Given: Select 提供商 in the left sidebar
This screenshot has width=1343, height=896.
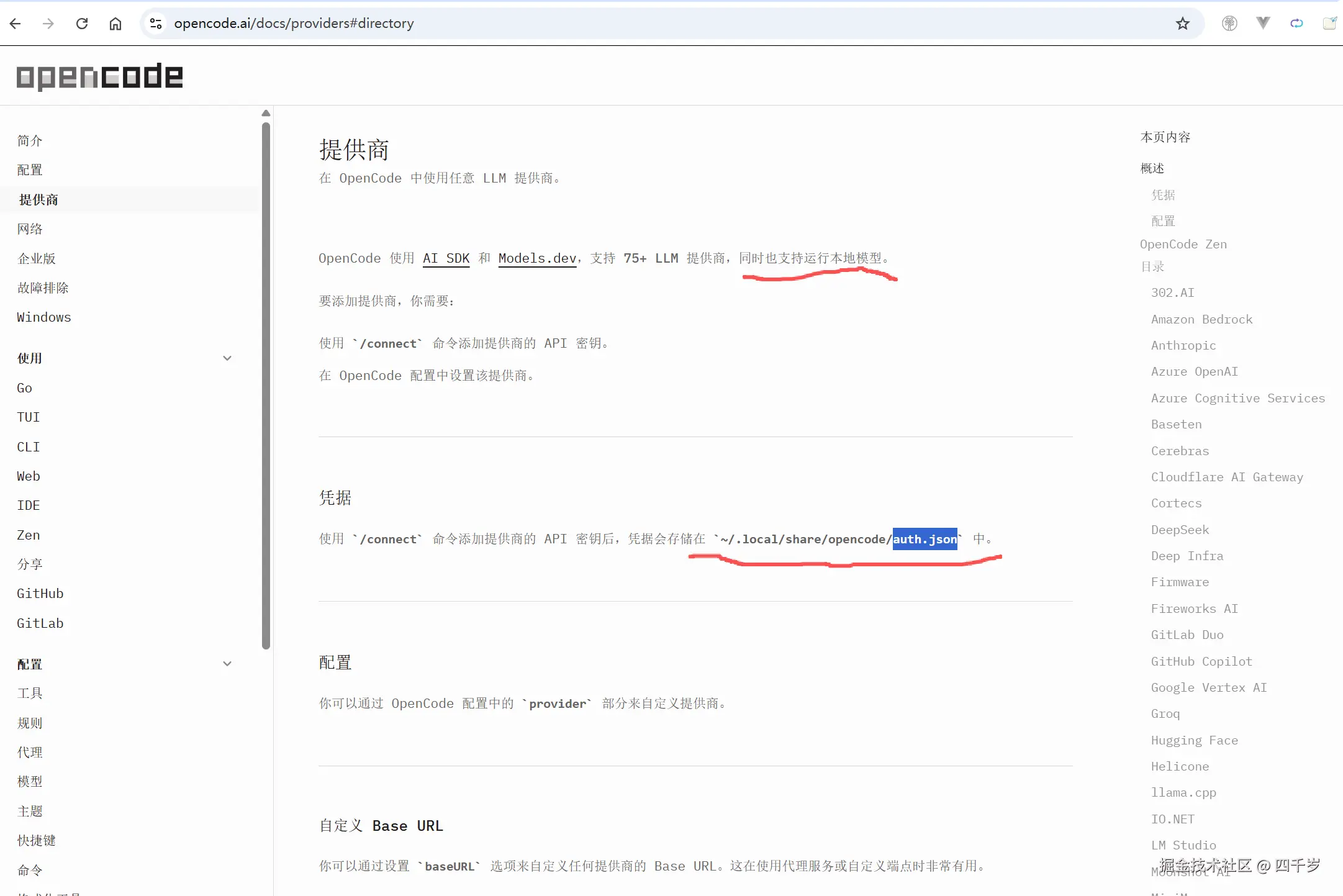Looking at the screenshot, I should 38,199.
